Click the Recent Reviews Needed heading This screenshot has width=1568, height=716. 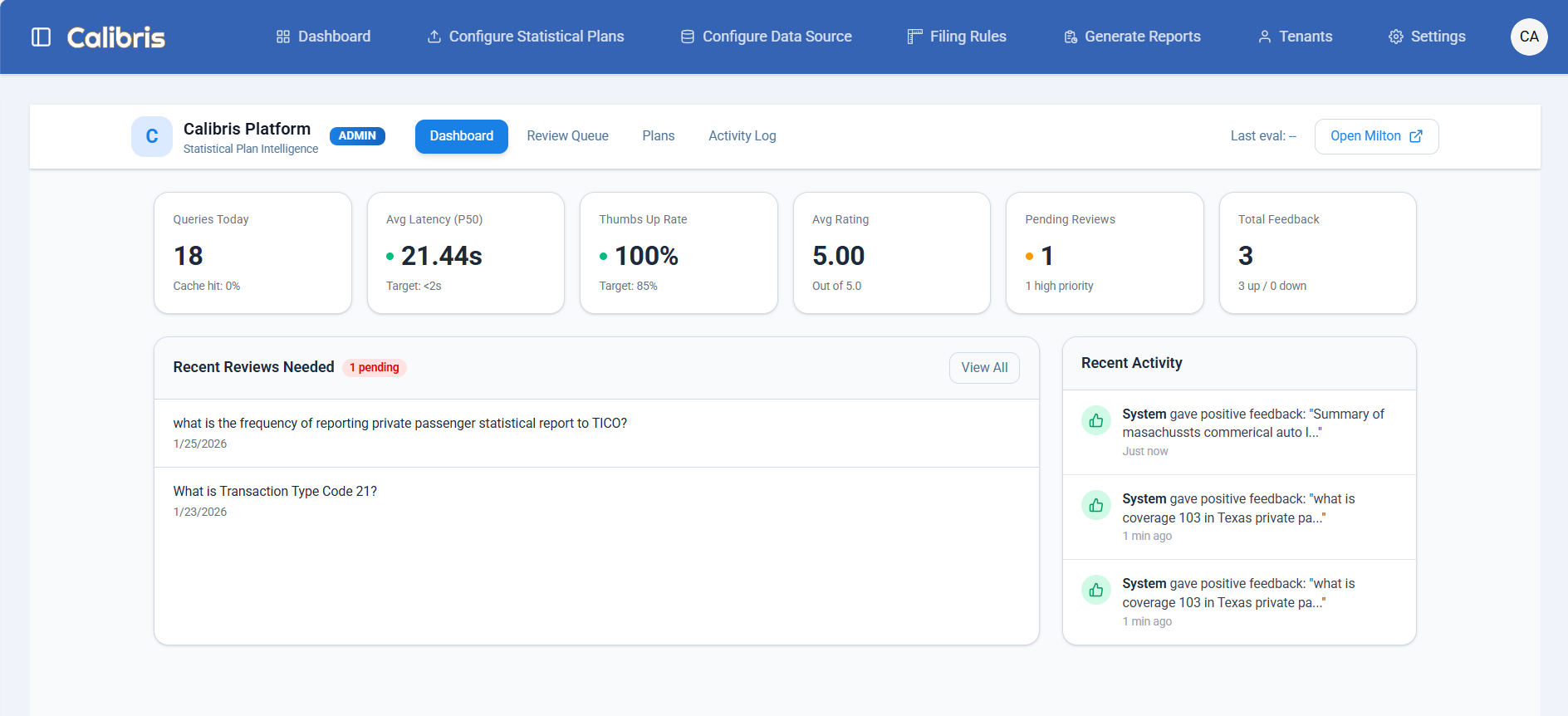[253, 367]
